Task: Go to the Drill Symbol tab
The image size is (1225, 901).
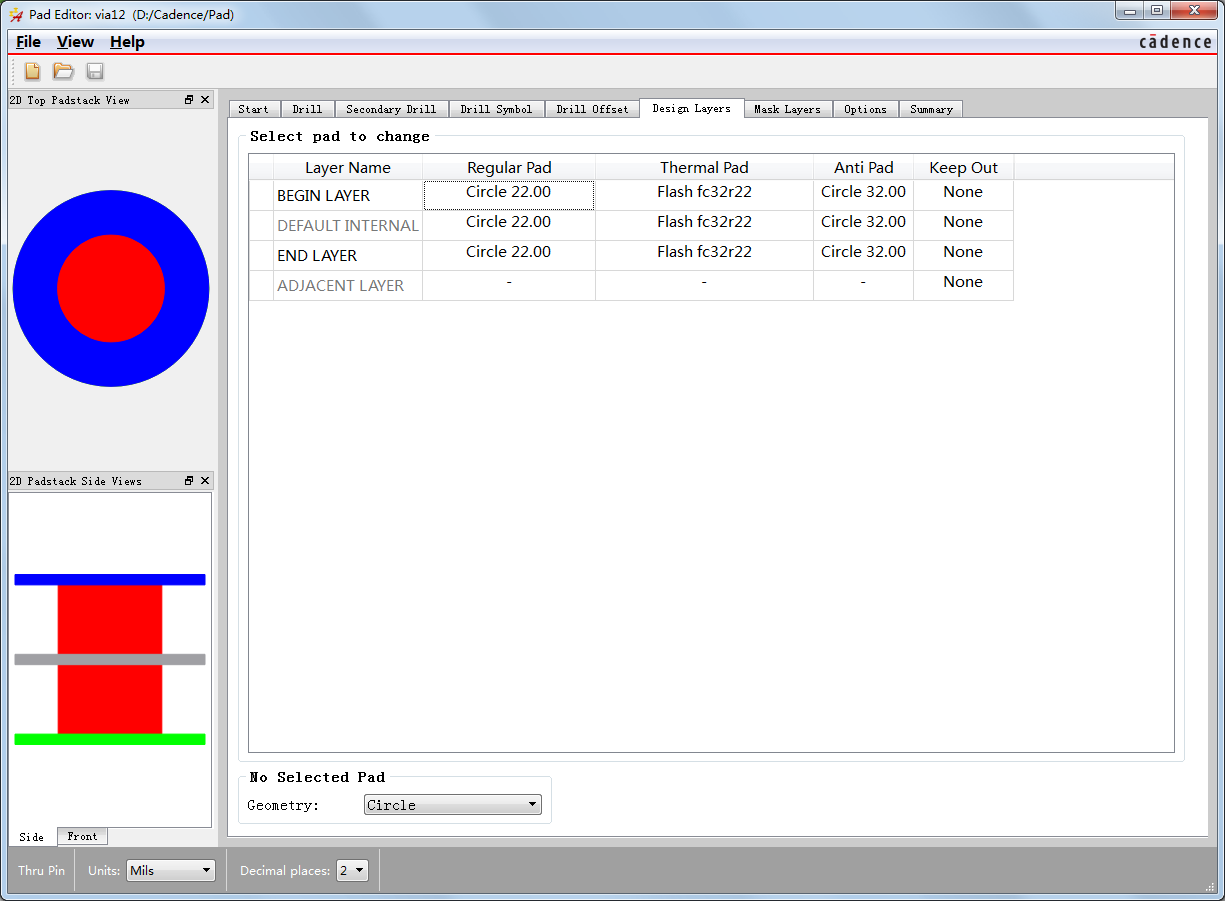Action: (x=496, y=109)
